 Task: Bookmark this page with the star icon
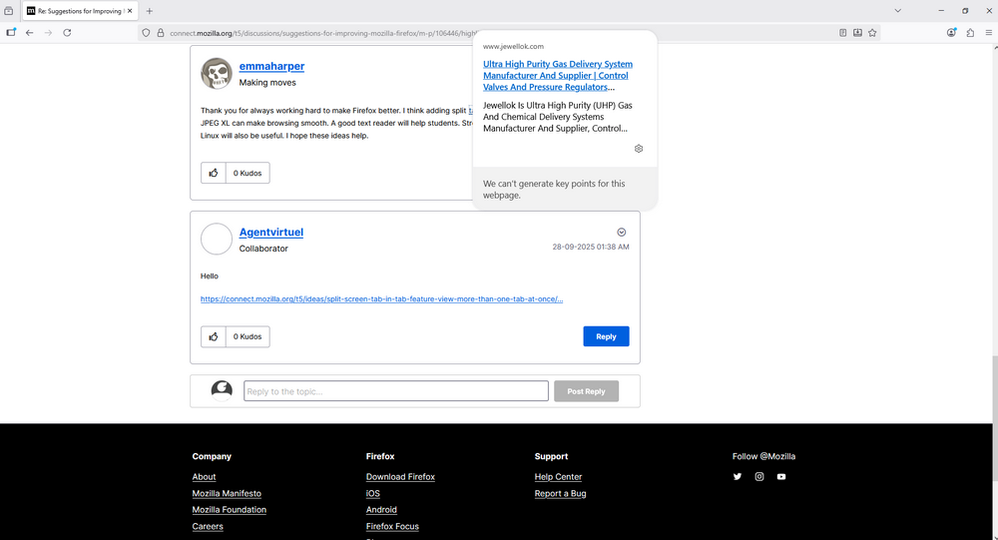872,33
